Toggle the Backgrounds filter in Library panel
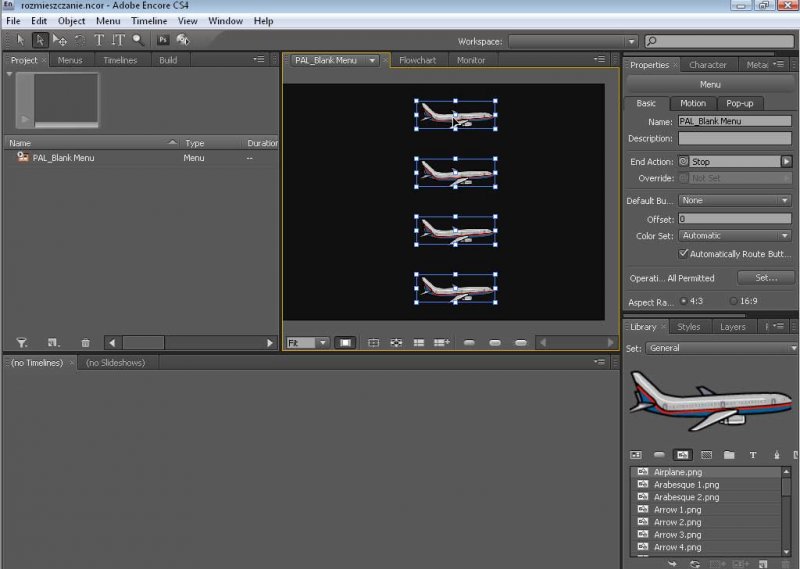 coord(706,454)
